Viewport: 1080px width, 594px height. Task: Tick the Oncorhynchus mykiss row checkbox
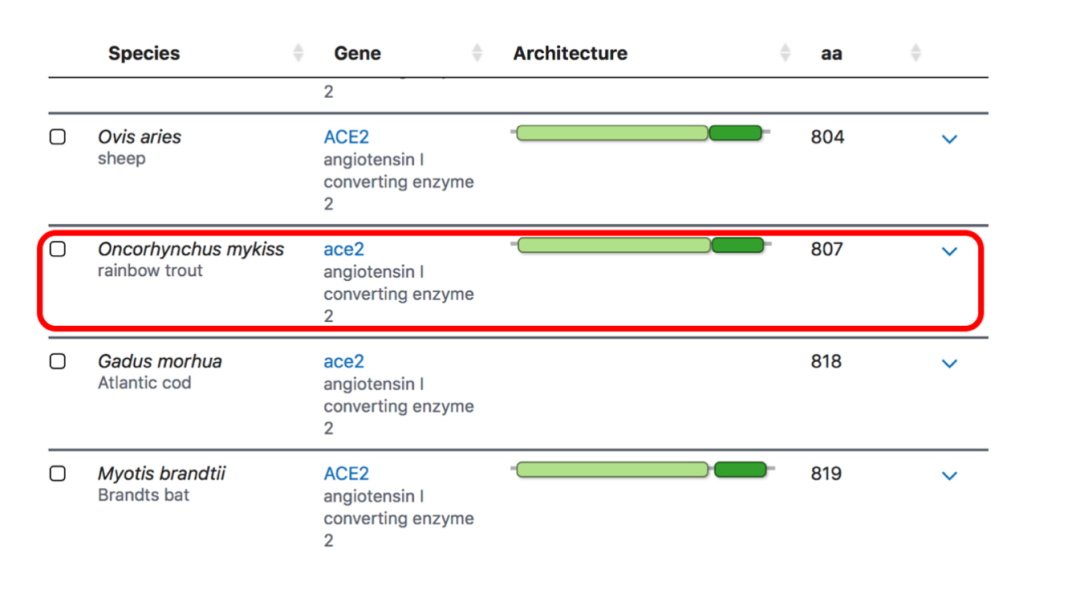[58, 249]
